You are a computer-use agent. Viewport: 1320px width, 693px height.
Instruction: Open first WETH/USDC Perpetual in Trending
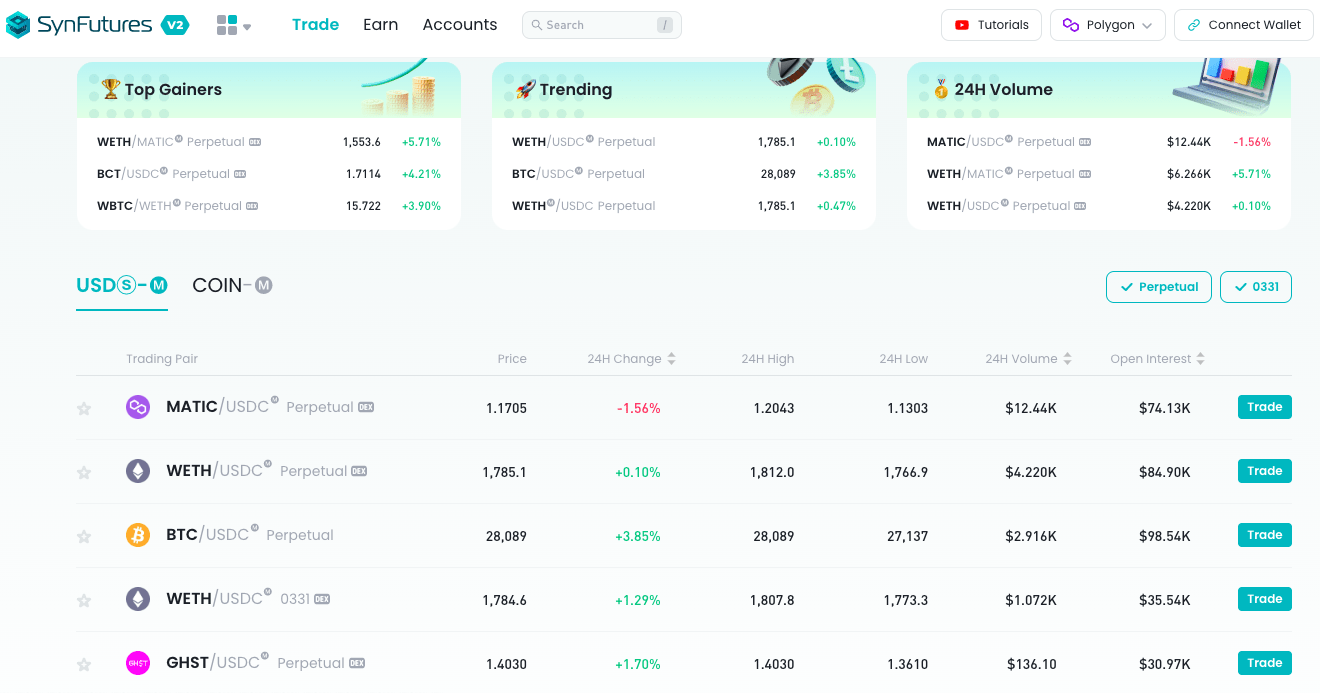tap(684, 142)
